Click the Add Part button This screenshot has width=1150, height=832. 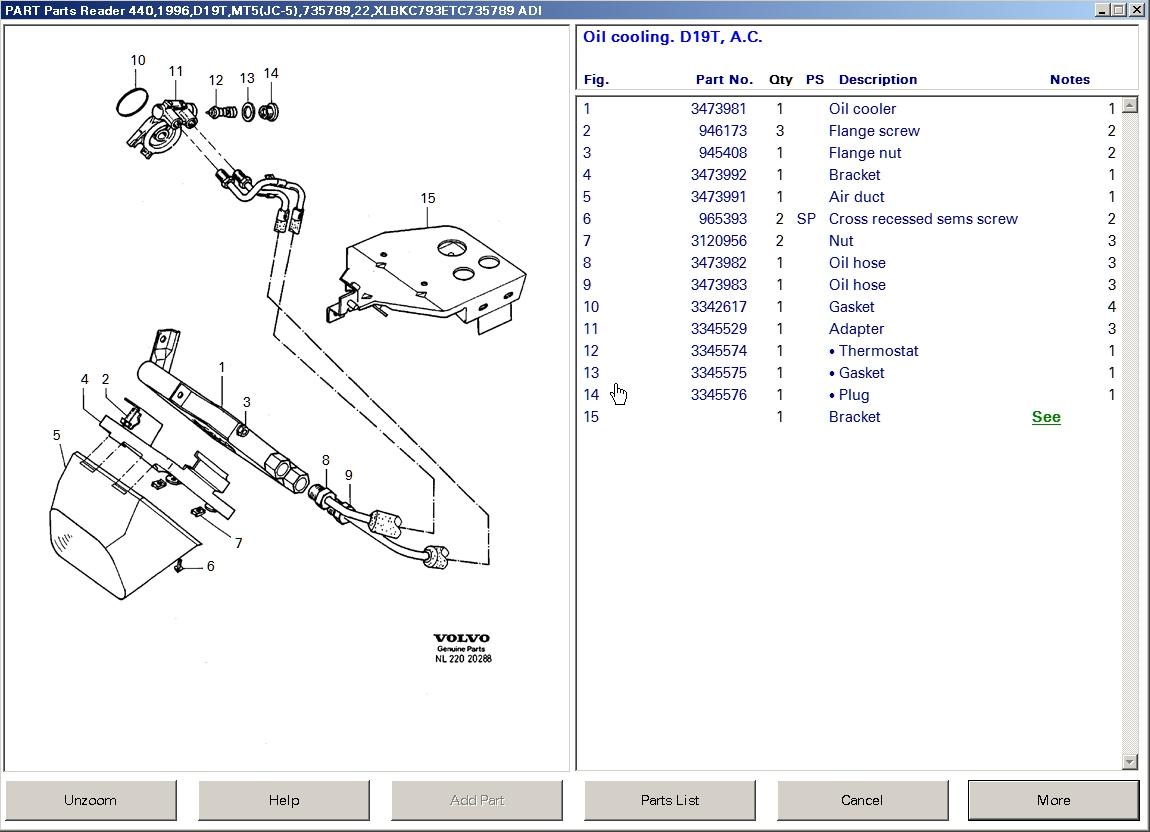(x=477, y=800)
